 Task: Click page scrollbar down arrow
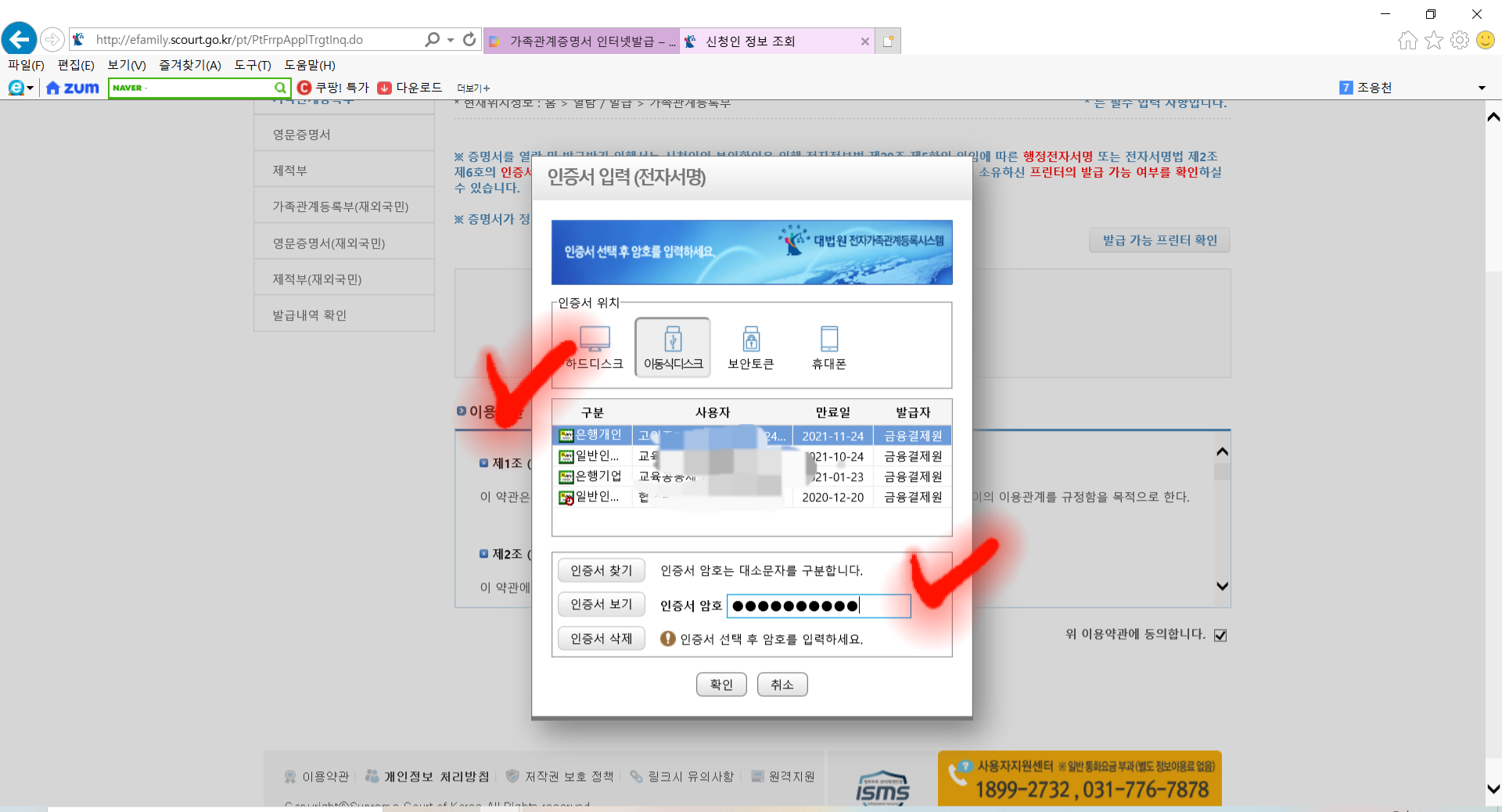point(1493,789)
